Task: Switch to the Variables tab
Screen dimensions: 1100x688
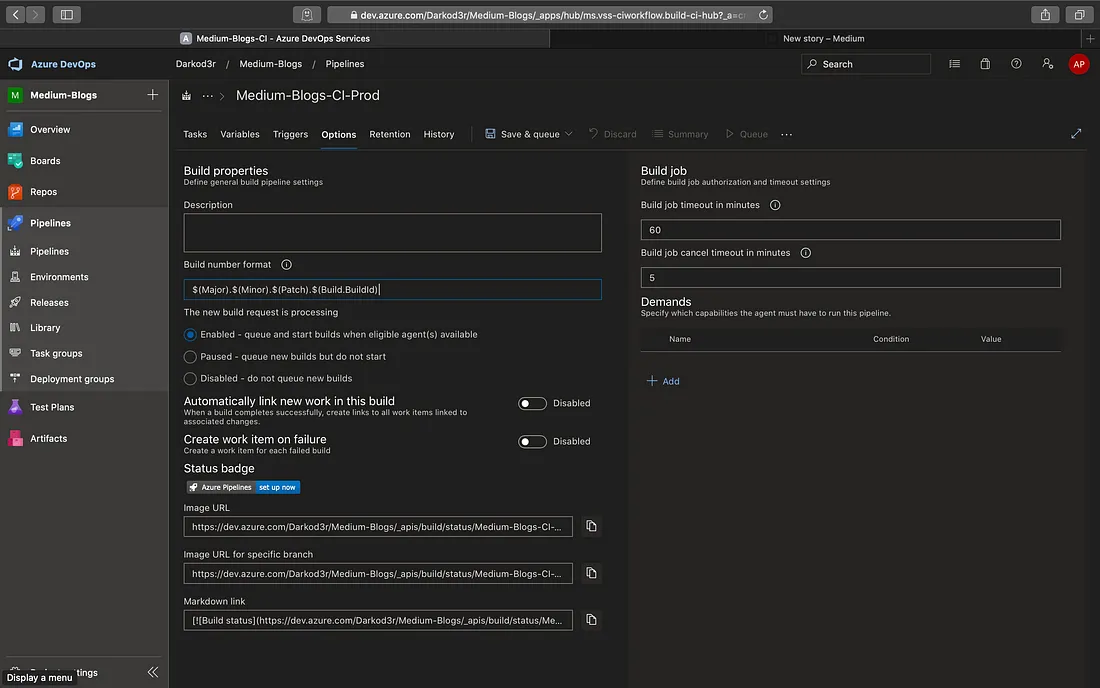Action: click(x=240, y=134)
